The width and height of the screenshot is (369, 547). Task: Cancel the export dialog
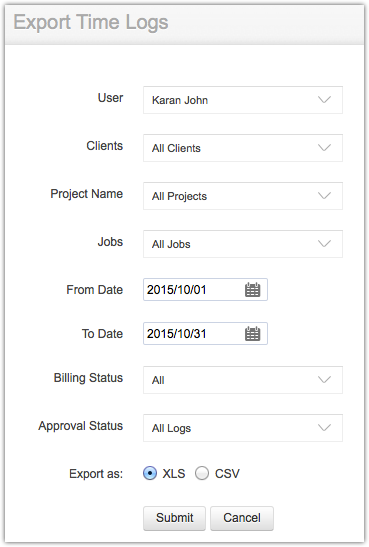click(x=242, y=518)
